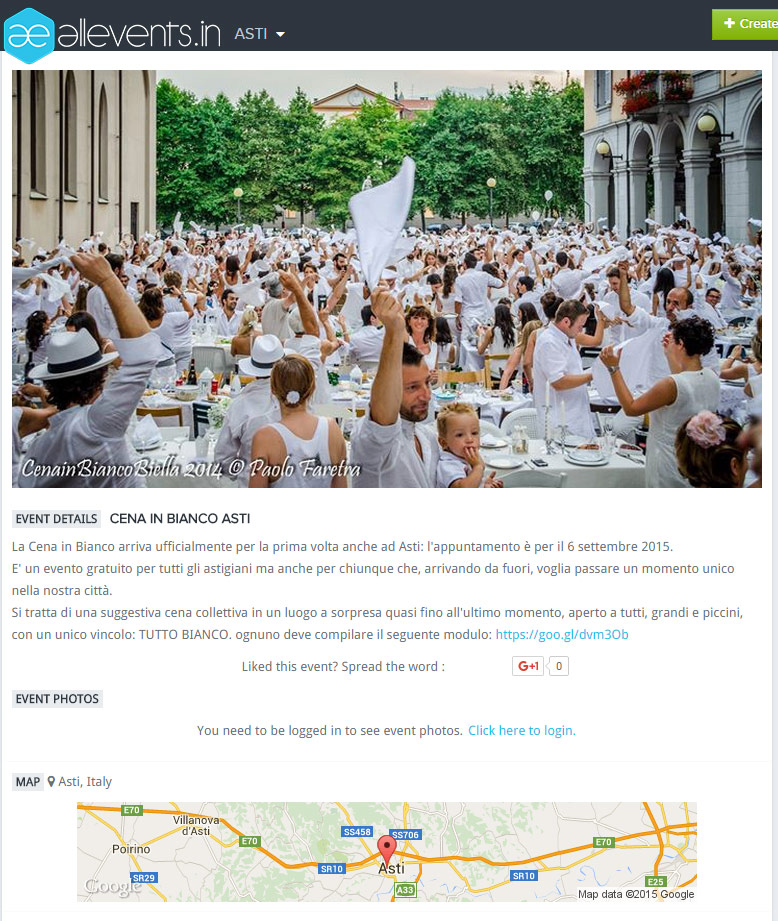Select the MAP section label

28,782
